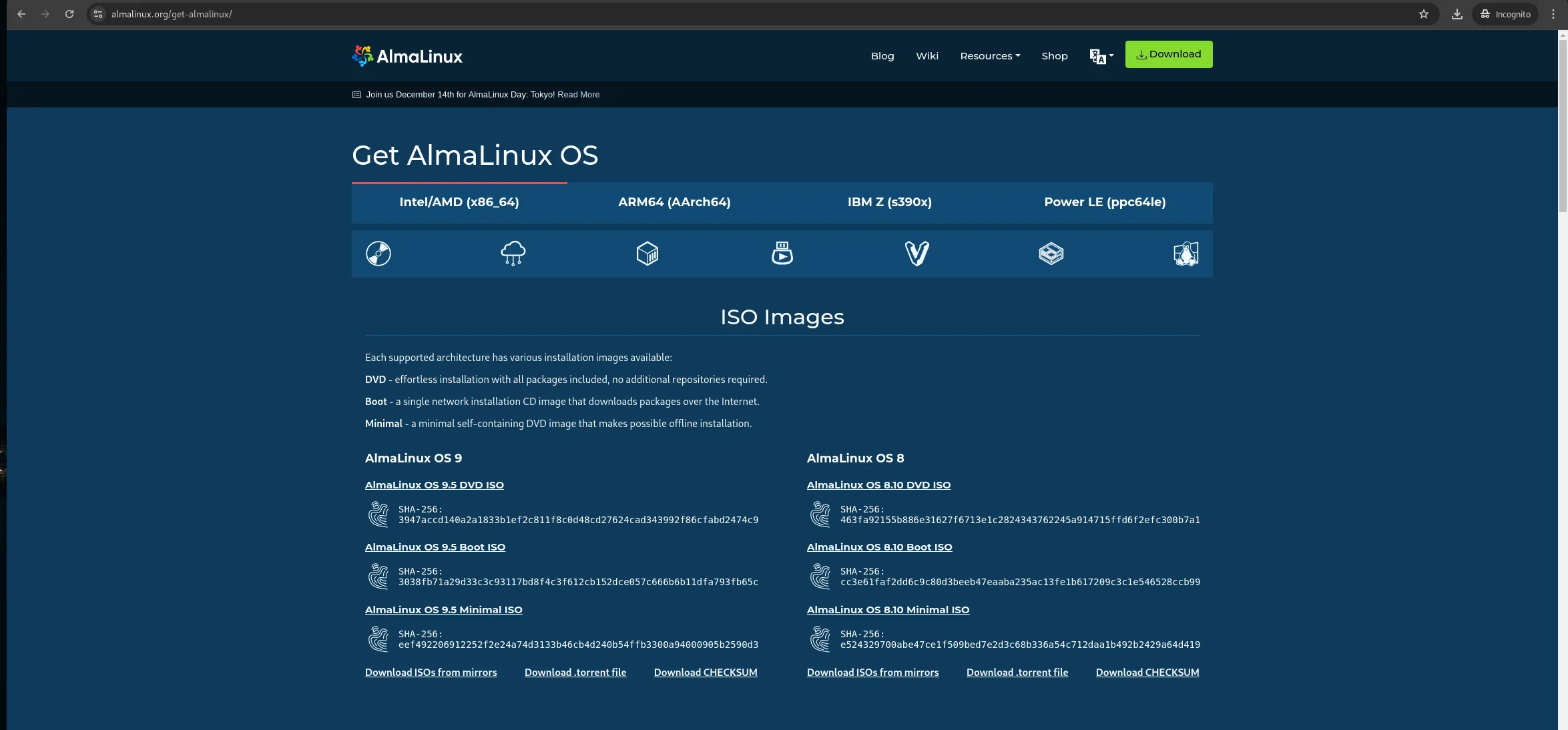1568x730 pixels.
Task: Click the 'AlmaLinux OS 8' section heading
Action: [x=855, y=458]
